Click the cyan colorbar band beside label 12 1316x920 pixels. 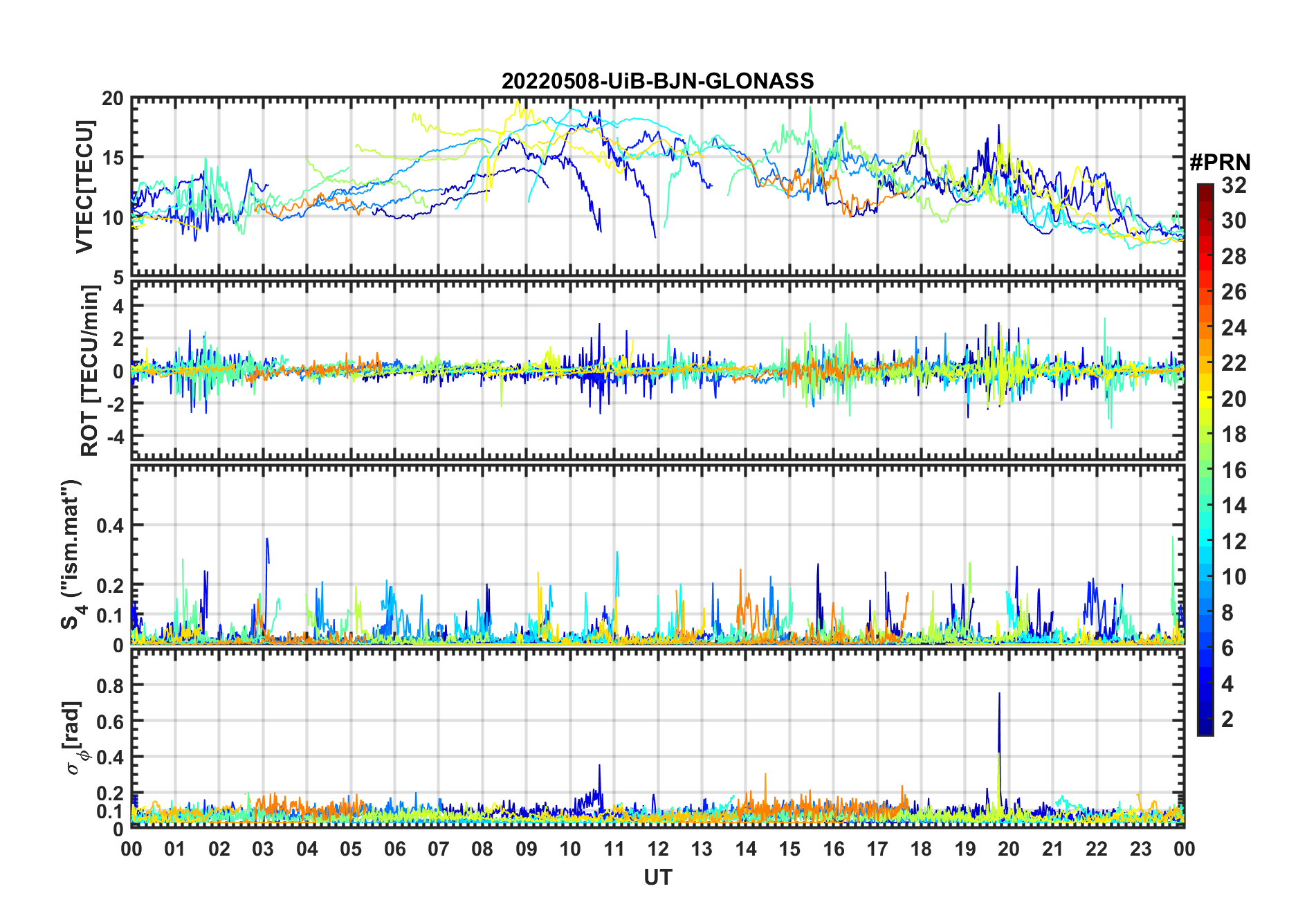pyautogui.click(x=1205, y=541)
